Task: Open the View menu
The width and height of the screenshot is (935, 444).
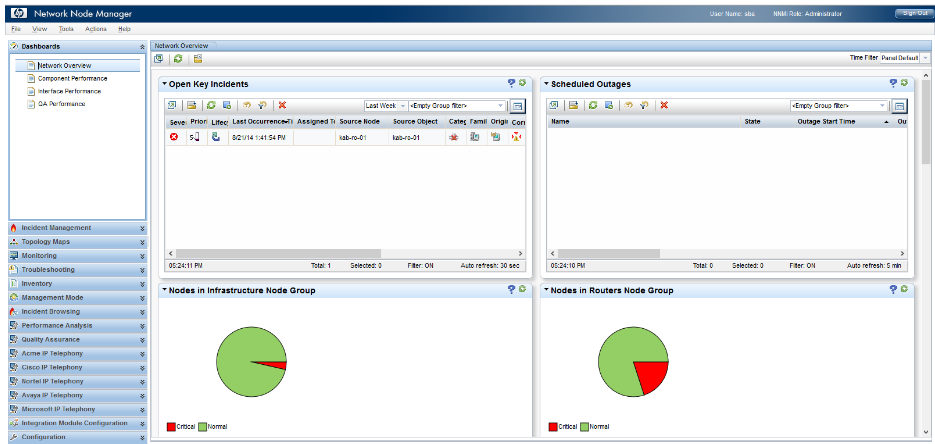Action: [x=40, y=29]
